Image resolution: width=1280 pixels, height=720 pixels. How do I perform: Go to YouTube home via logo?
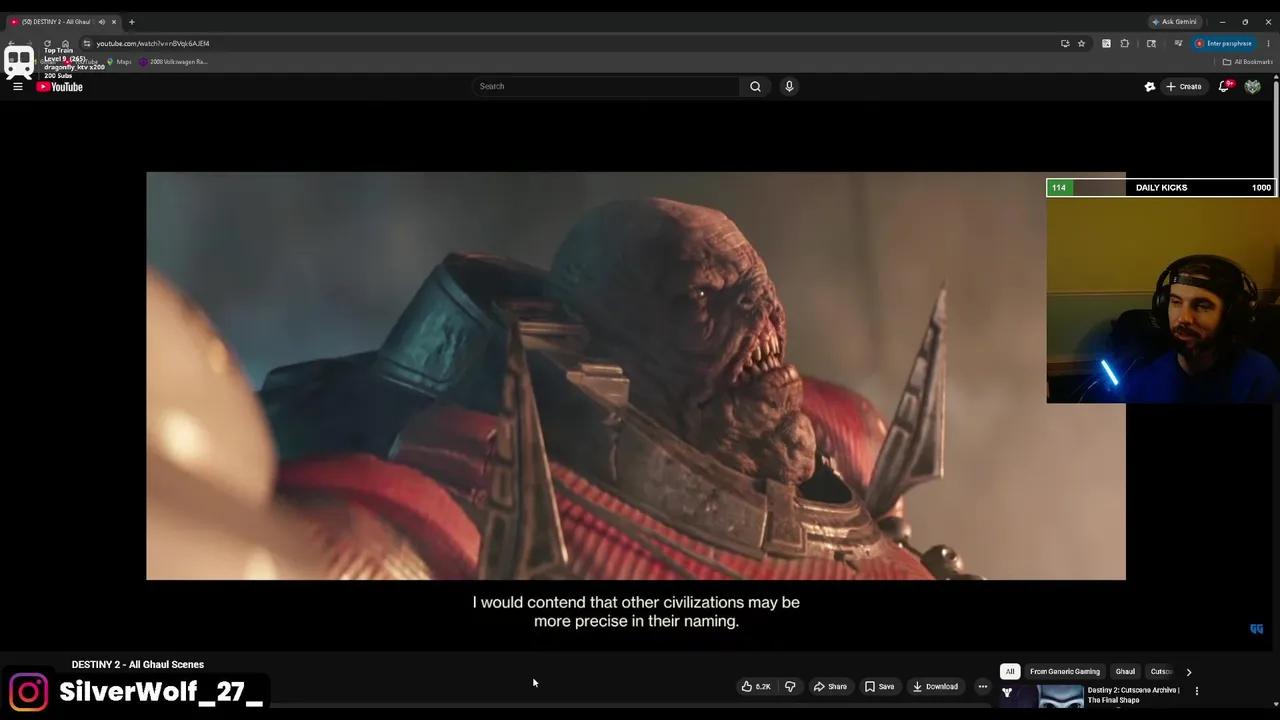point(60,87)
